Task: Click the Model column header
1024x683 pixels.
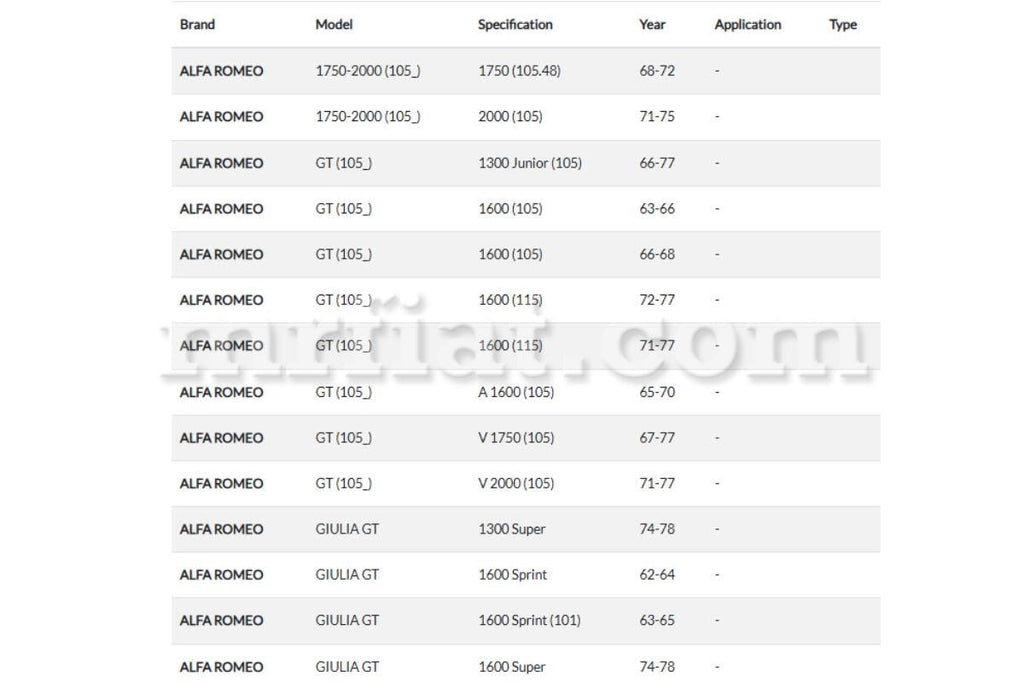Action: point(334,24)
